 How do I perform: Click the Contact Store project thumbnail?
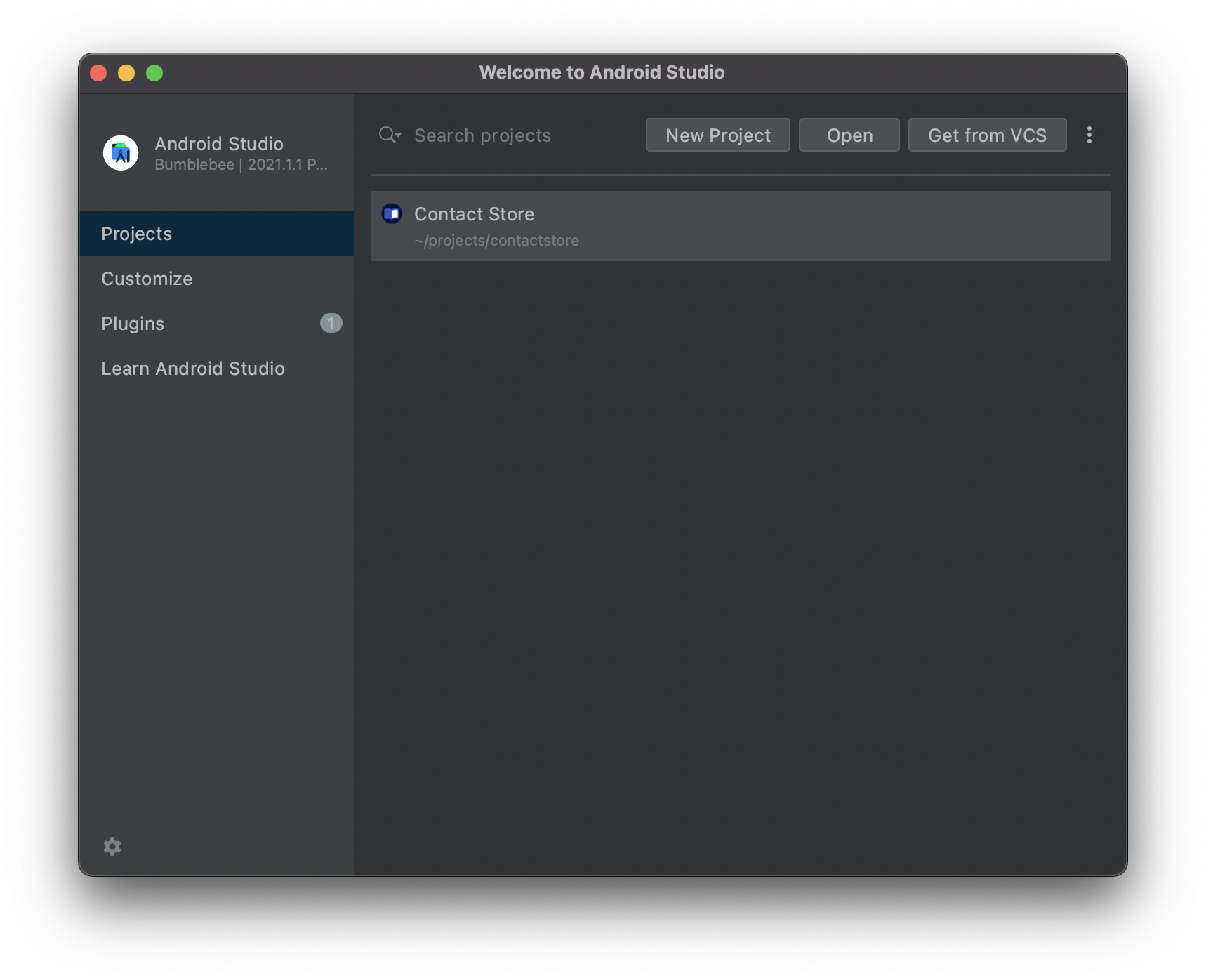click(x=392, y=214)
